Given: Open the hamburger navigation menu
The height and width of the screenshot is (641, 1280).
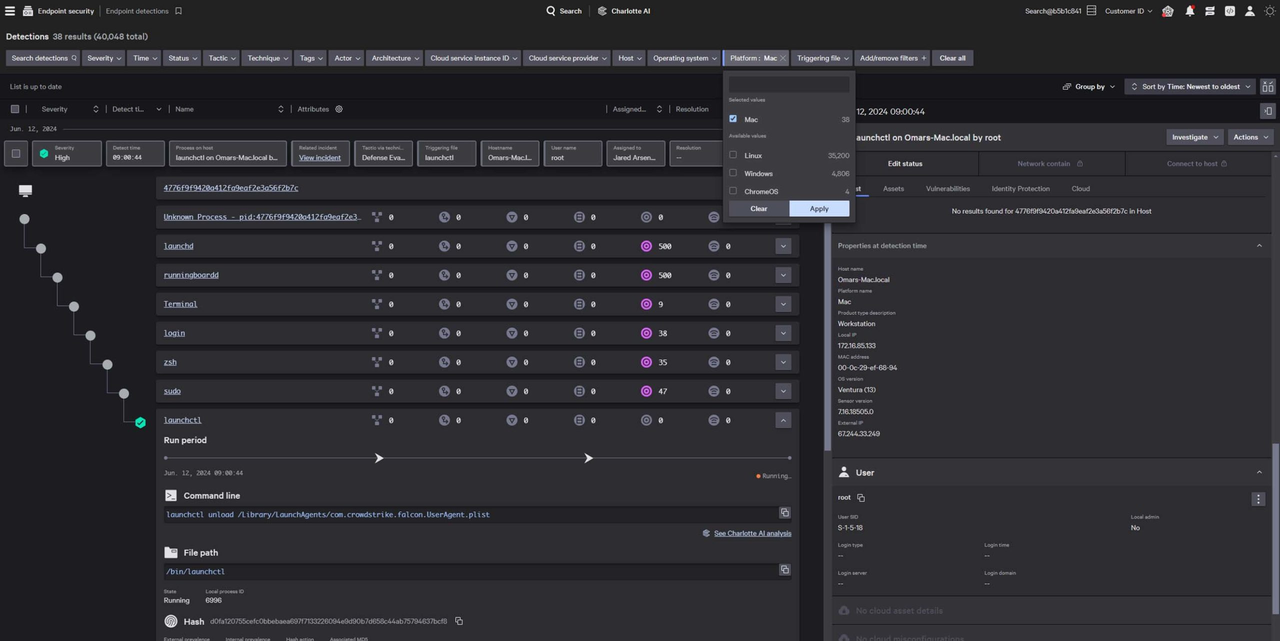Looking at the screenshot, I should coord(11,11).
